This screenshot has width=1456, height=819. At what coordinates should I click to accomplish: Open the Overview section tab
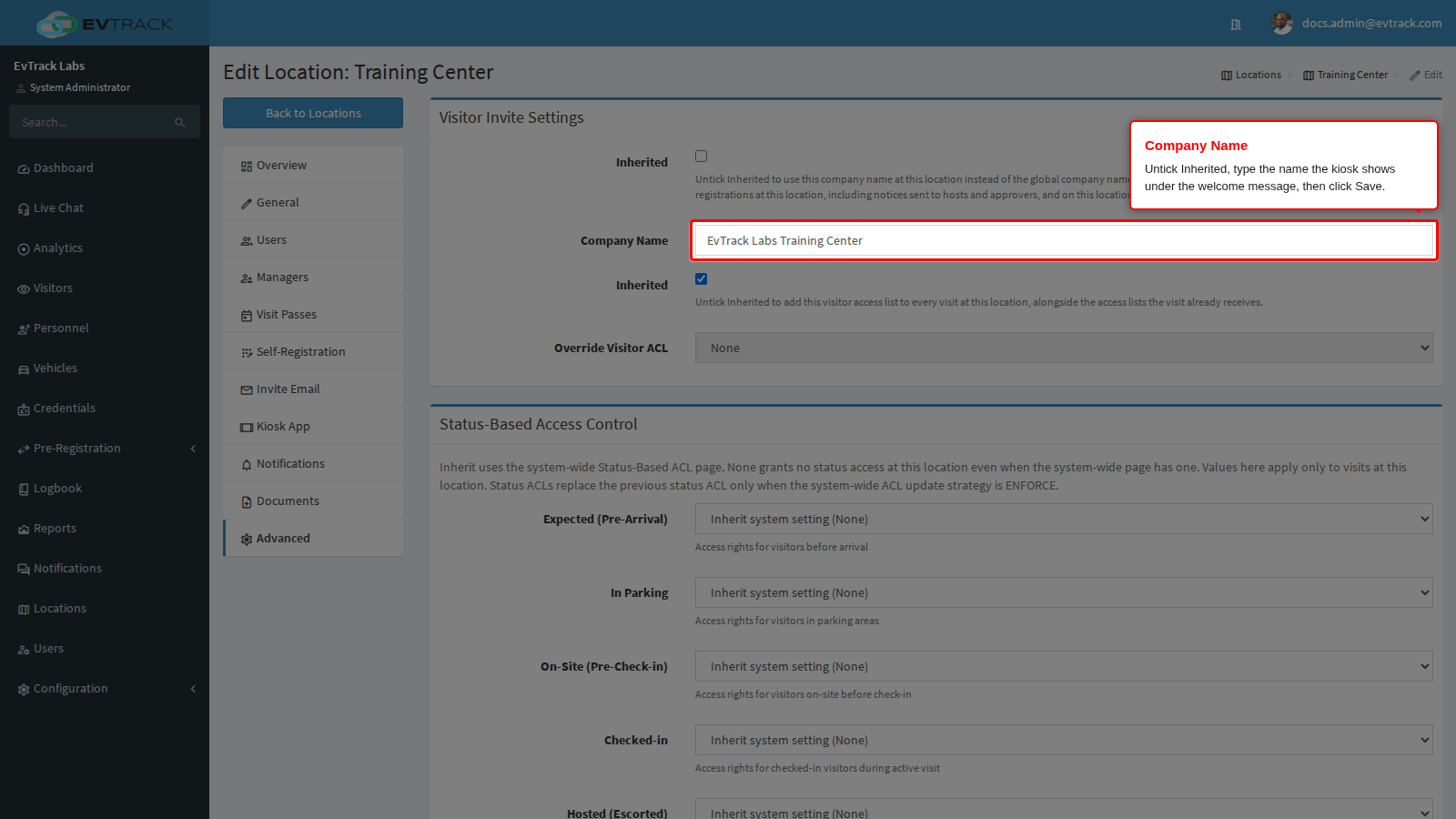(x=313, y=166)
